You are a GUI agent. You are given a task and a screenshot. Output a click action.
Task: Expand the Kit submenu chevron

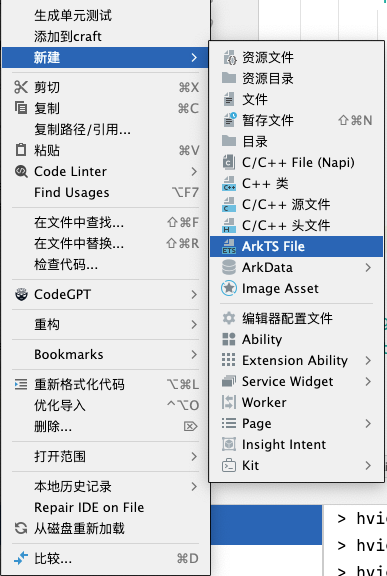[368, 465]
